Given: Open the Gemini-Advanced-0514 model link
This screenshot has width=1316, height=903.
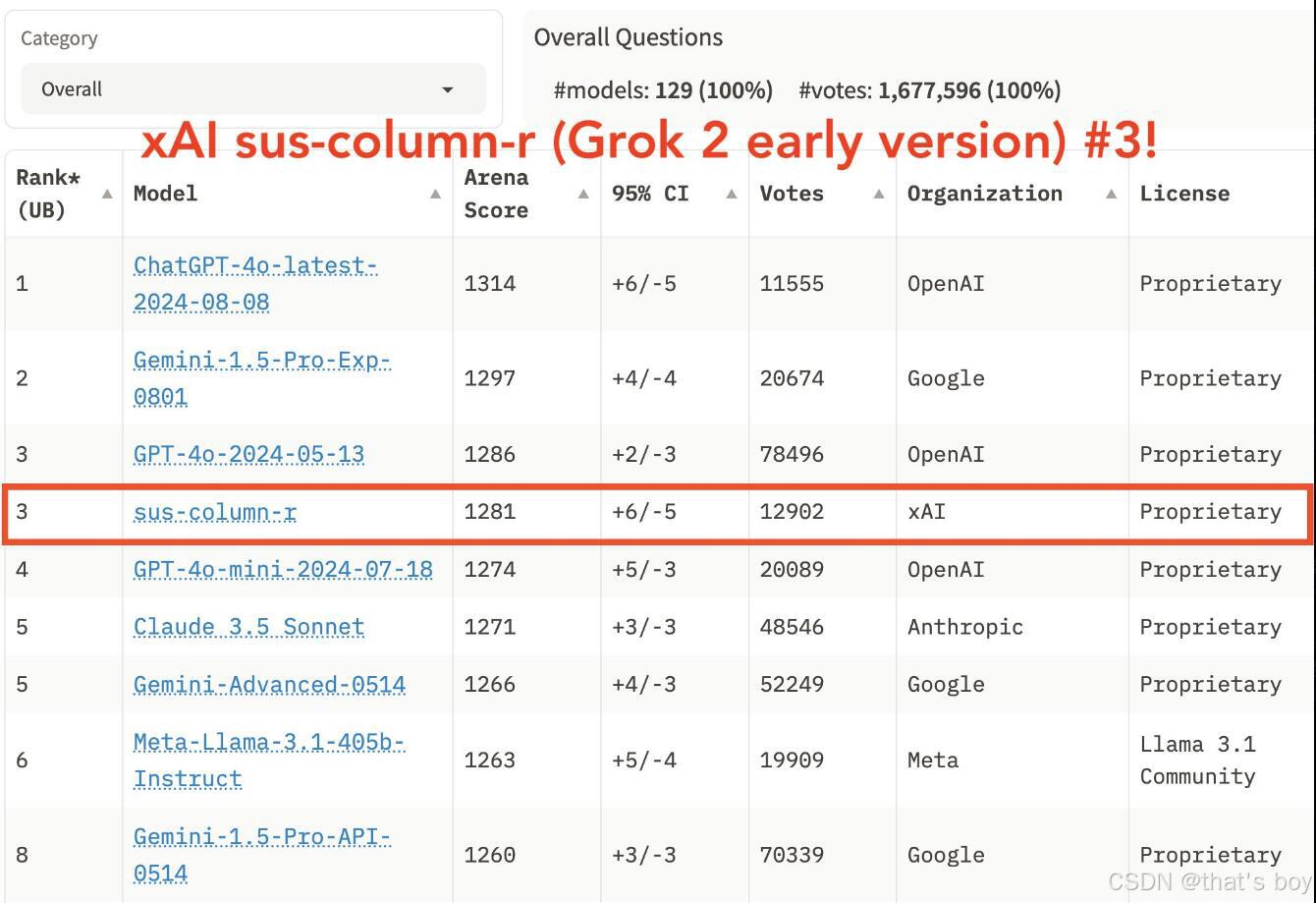Looking at the screenshot, I should (x=269, y=684).
